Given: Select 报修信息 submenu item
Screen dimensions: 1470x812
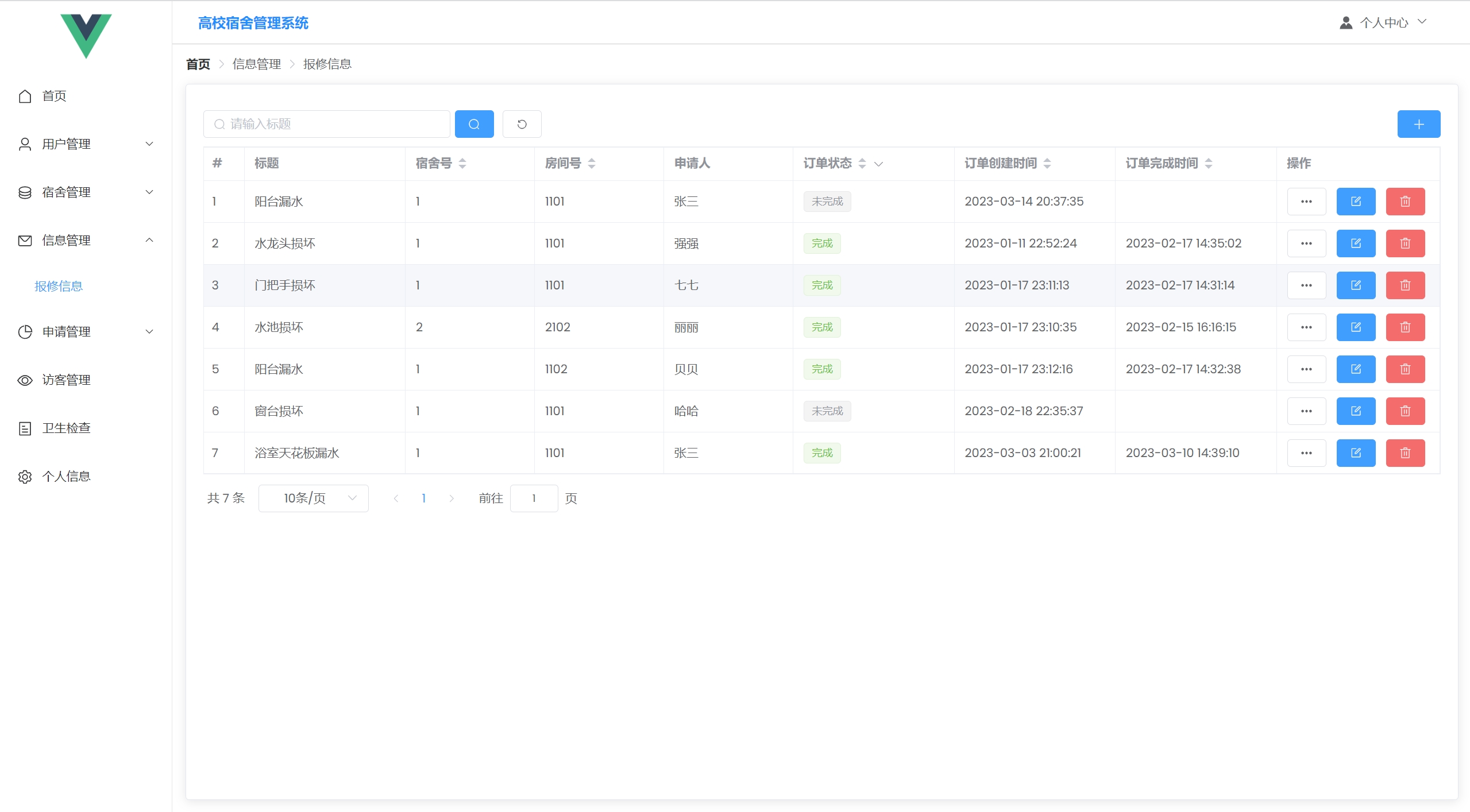Looking at the screenshot, I should pyautogui.click(x=59, y=286).
